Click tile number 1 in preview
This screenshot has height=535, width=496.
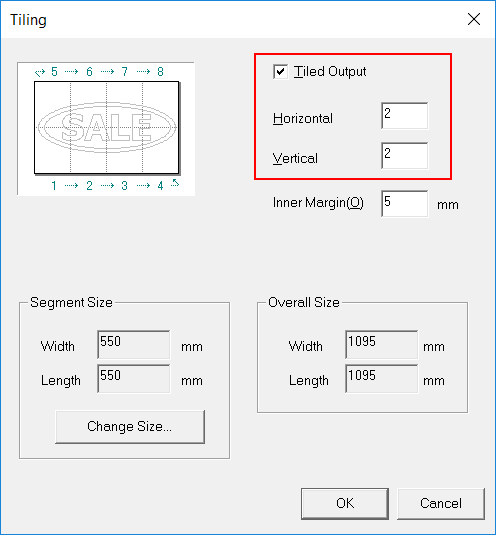pos(54,186)
